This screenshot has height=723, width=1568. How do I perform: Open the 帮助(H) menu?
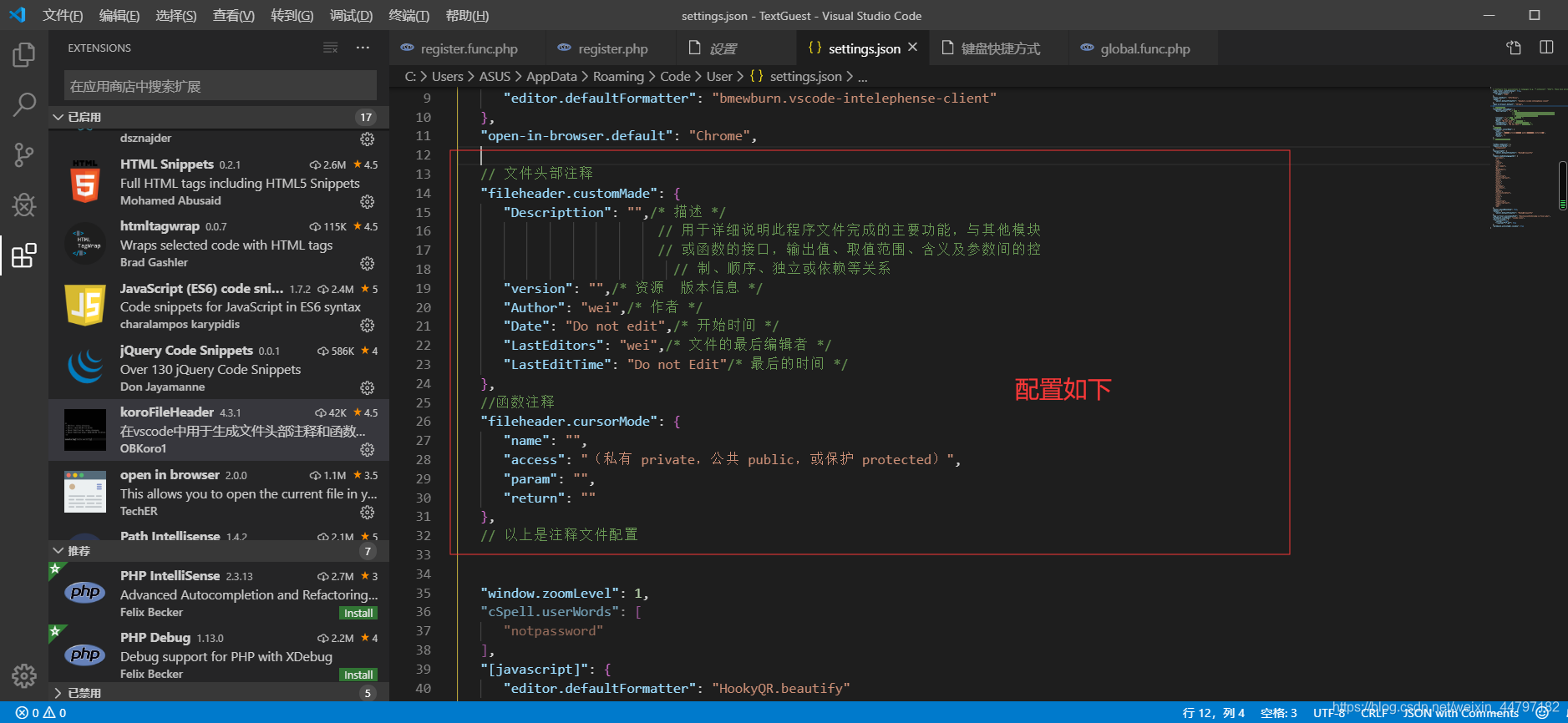click(467, 16)
